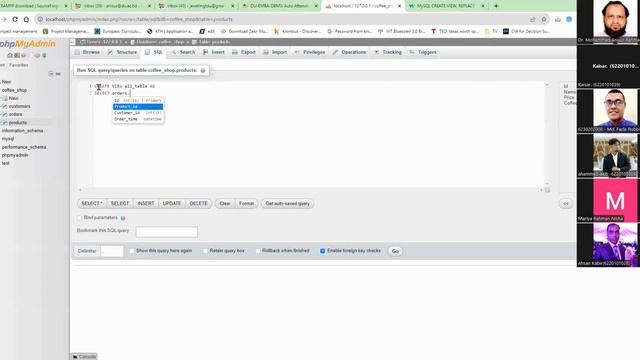Open the Favorites tab in sidebar
The height and width of the screenshot is (360, 640).
pos(19,65)
